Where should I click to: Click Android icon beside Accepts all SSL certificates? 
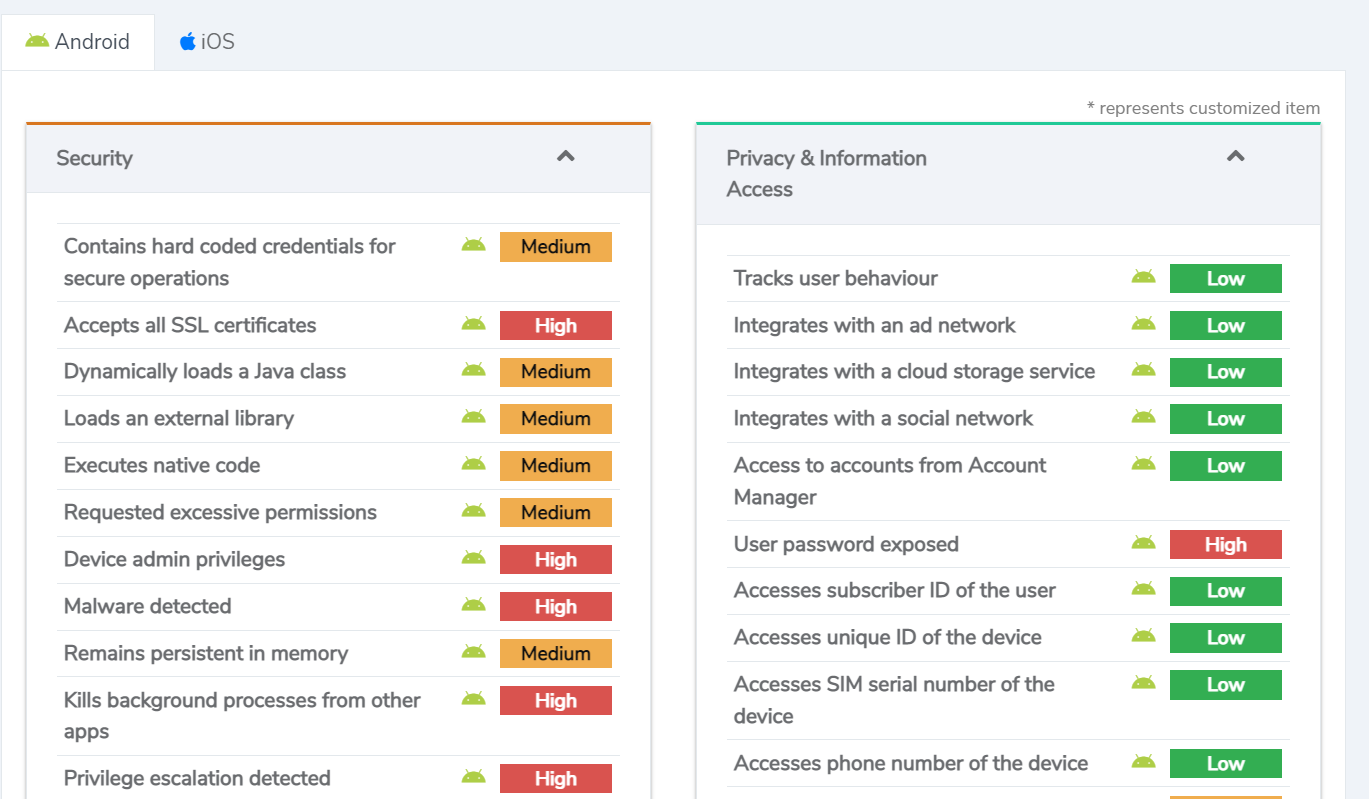click(473, 324)
